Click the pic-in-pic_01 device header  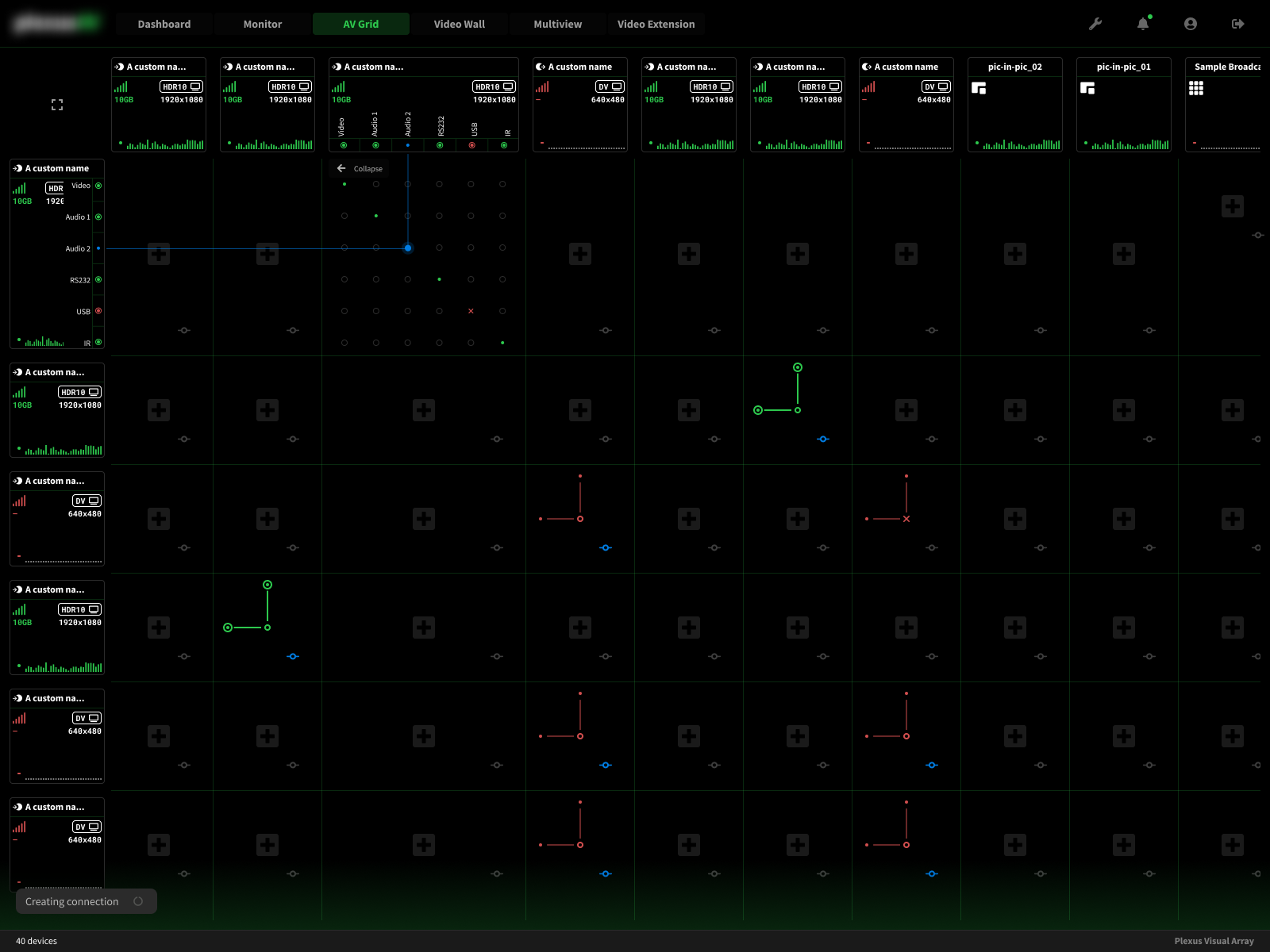1123,67
